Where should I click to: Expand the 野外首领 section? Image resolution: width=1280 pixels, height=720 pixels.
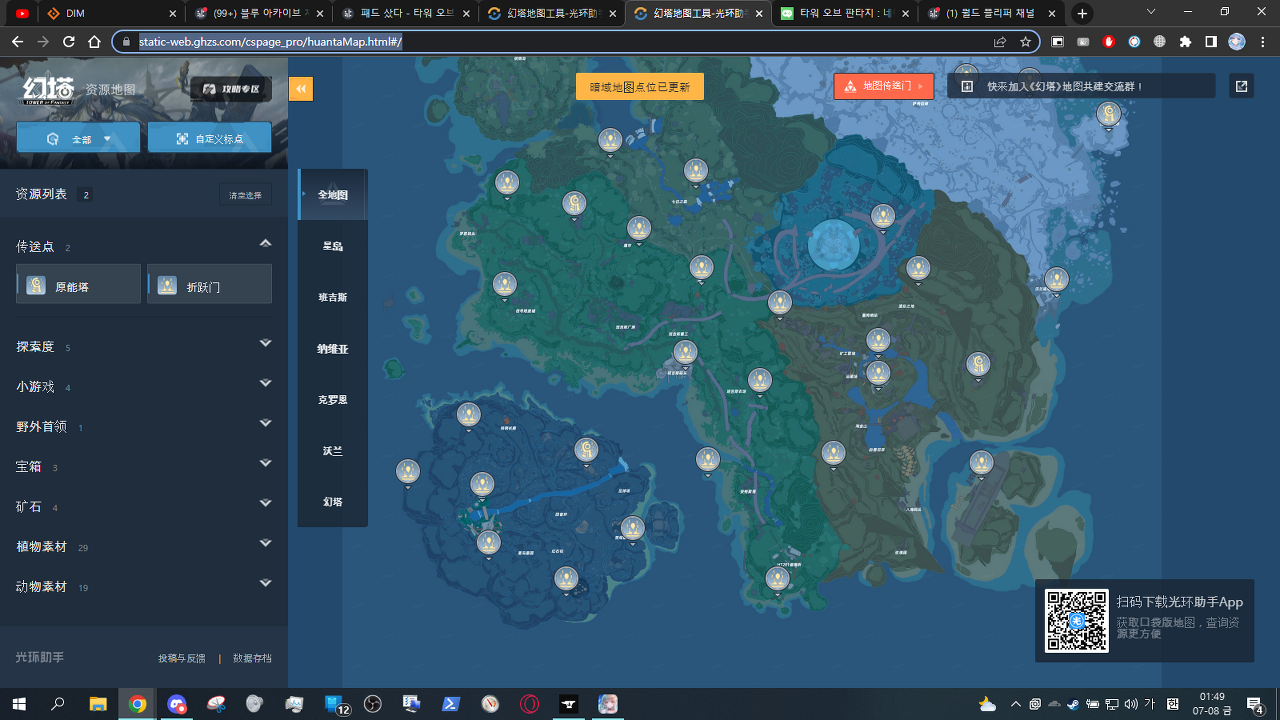click(x=265, y=423)
